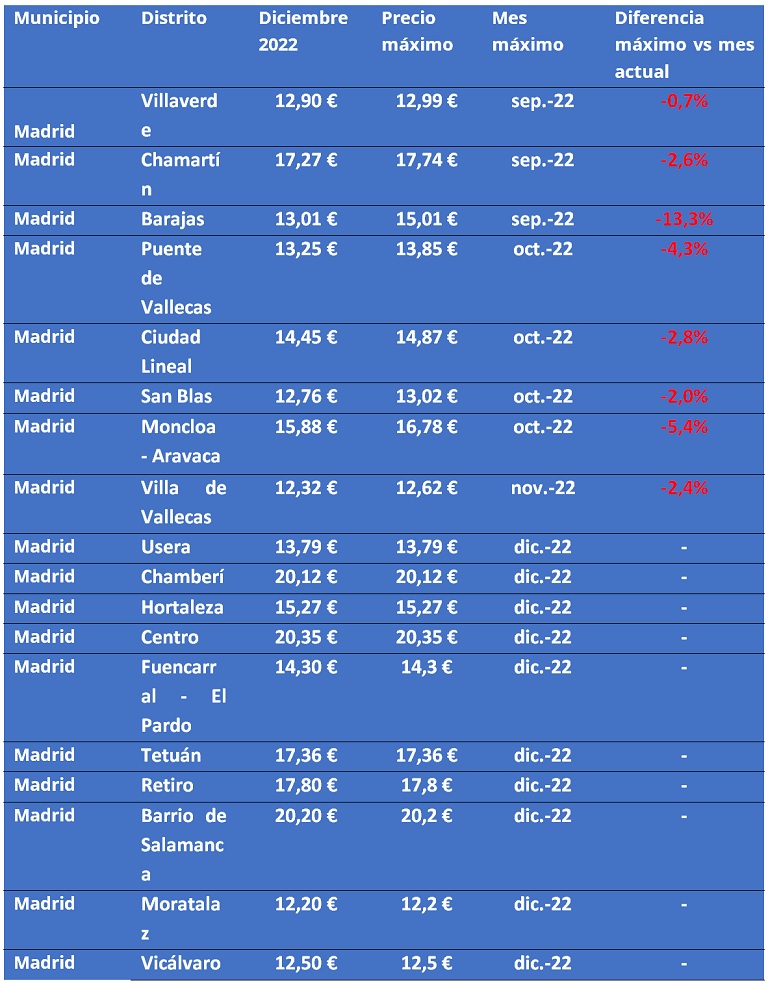The image size is (768, 985).
Task: Click the Diciembre 2022 header cell
Action: [303, 31]
